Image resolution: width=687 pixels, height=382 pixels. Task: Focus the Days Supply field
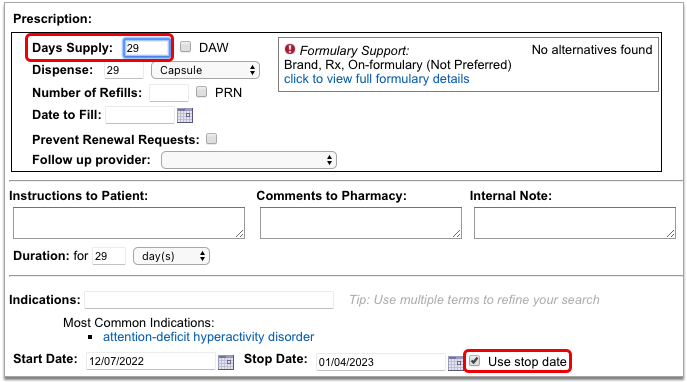point(147,48)
